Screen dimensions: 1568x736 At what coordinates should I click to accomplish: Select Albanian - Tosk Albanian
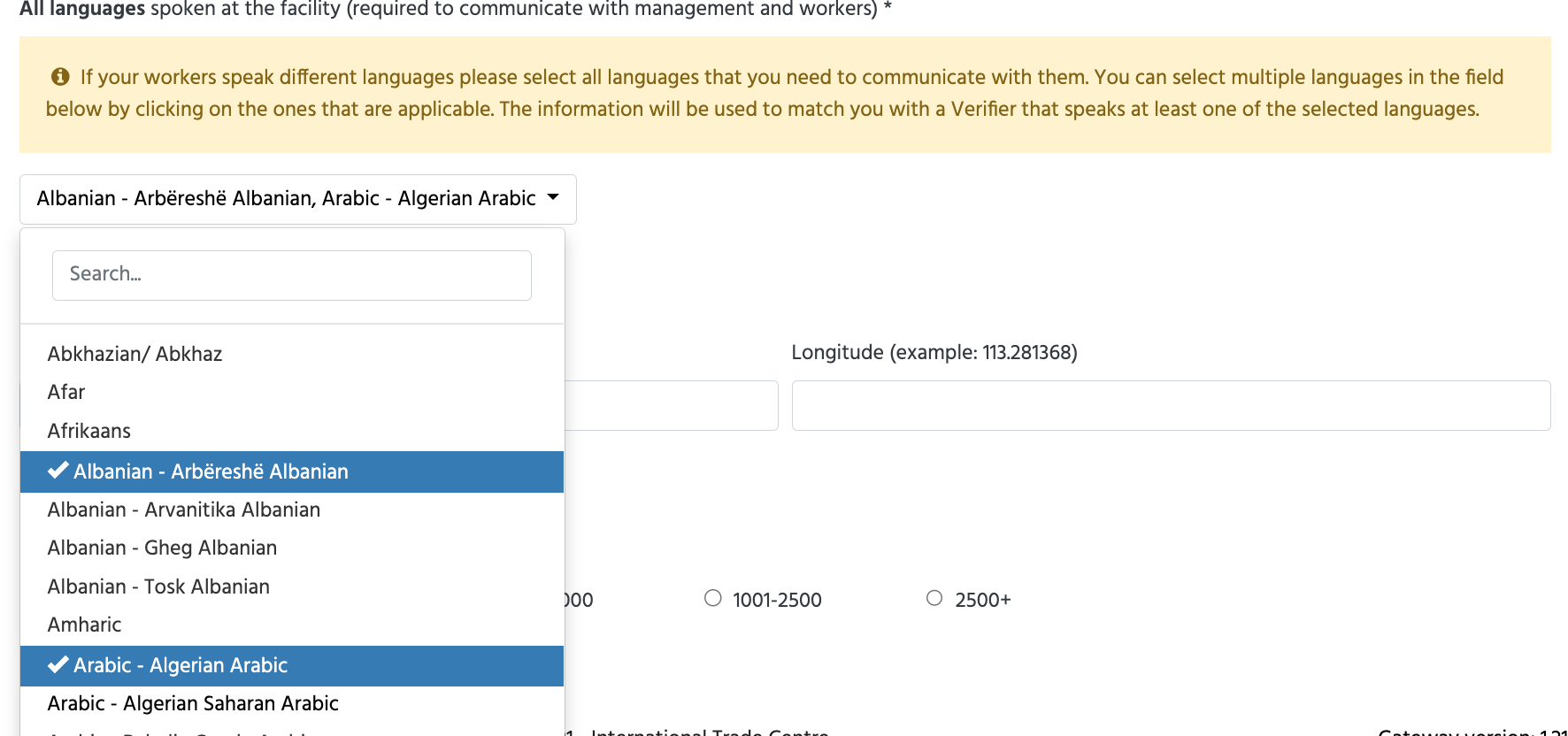[158, 586]
